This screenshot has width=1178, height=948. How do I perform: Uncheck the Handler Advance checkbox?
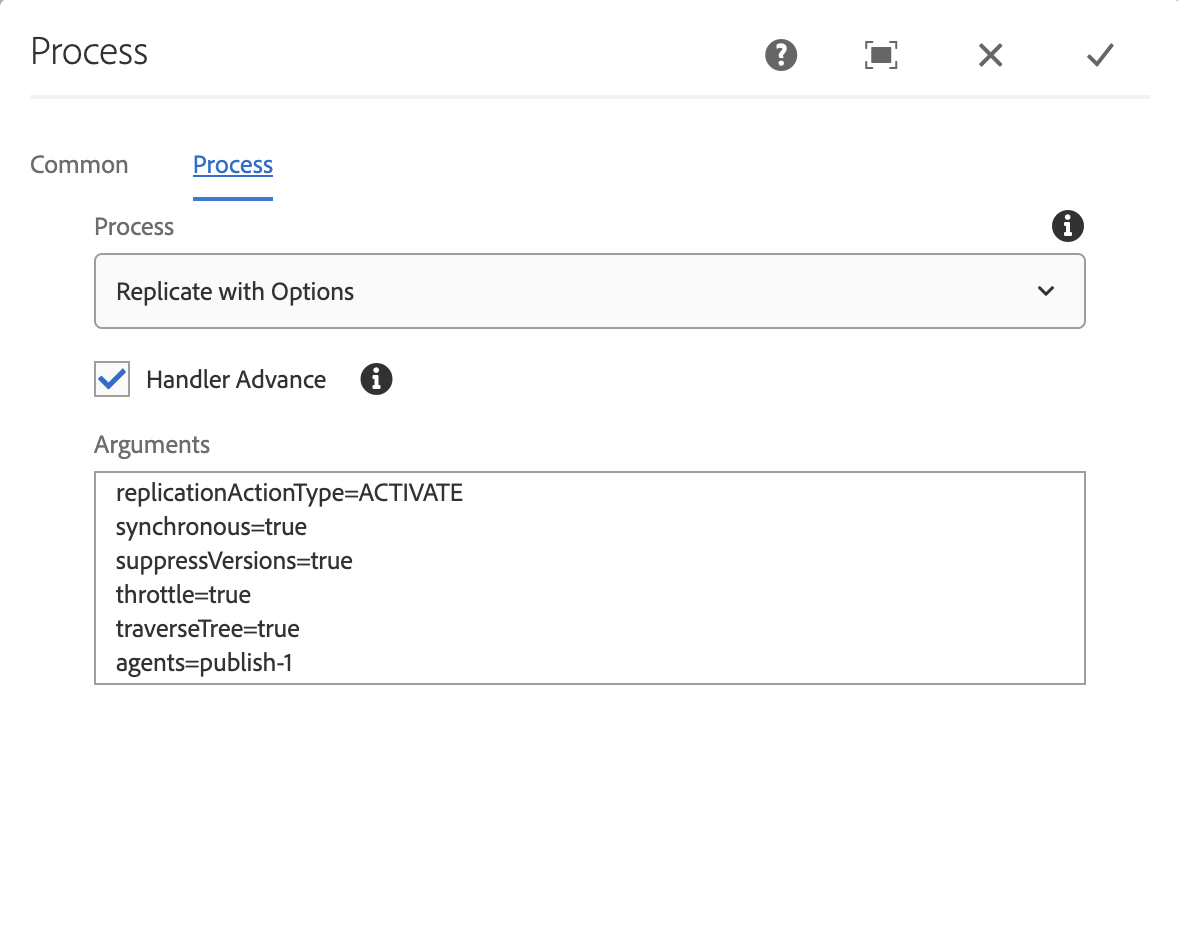tap(111, 379)
